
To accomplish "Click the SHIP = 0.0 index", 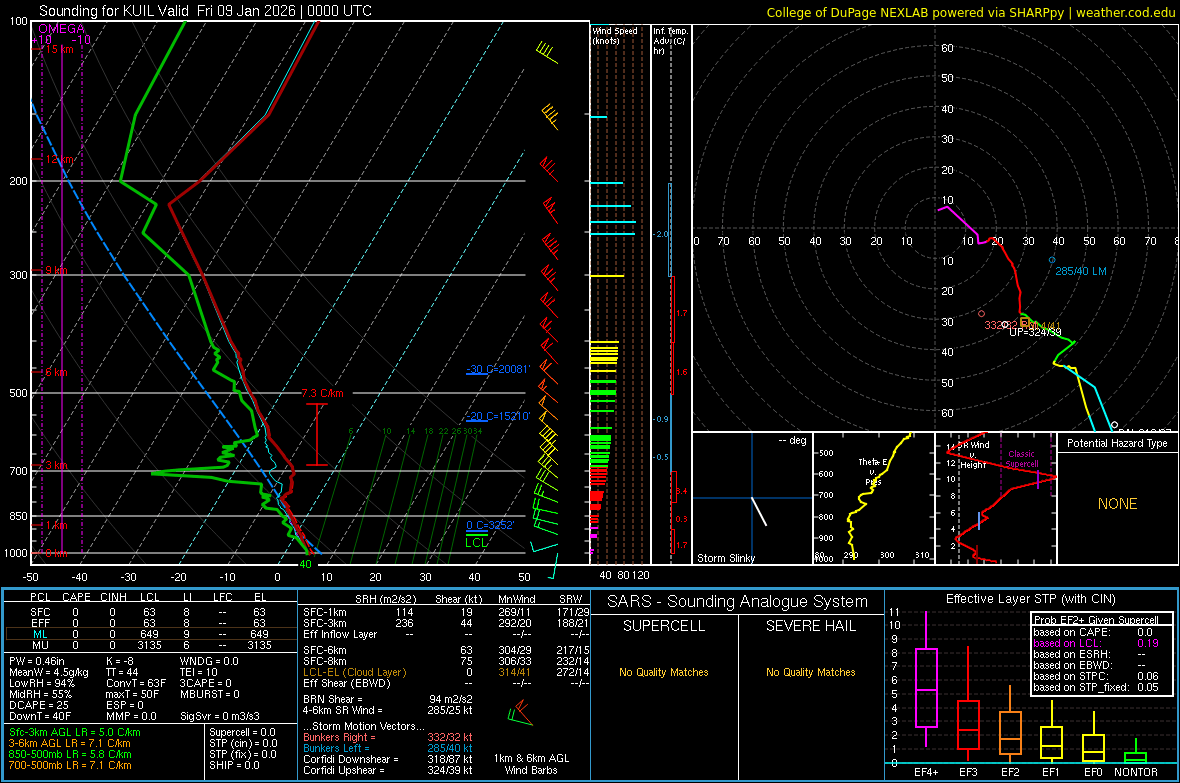I will pos(234,765).
